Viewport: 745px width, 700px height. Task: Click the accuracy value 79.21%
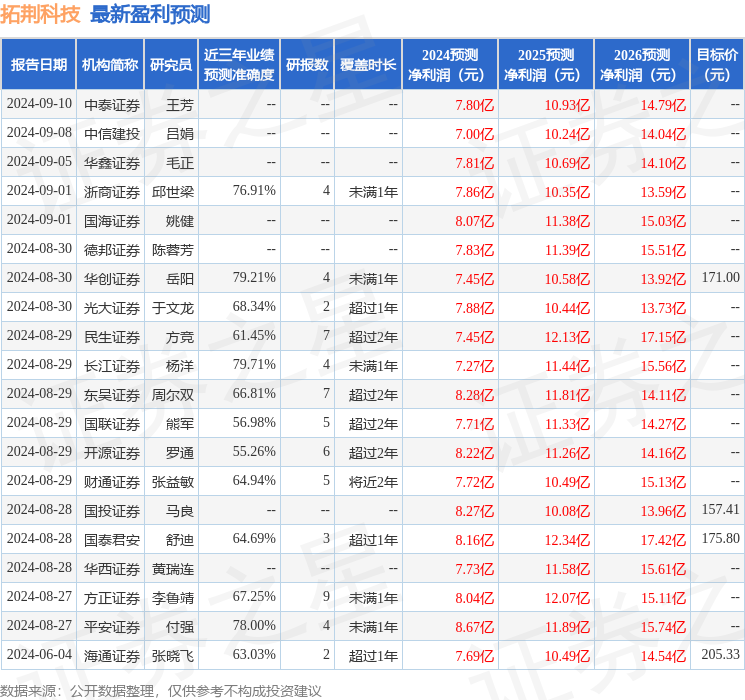pyautogui.click(x=254, y=278)
